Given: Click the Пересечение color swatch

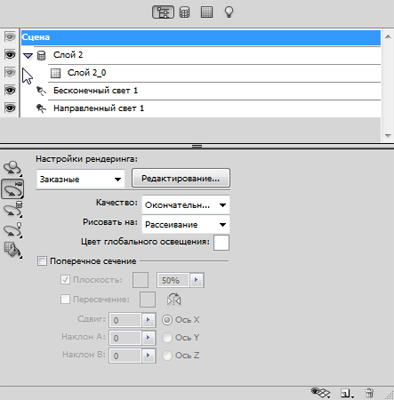Looking at the screenshot, I should coord(147,299).
